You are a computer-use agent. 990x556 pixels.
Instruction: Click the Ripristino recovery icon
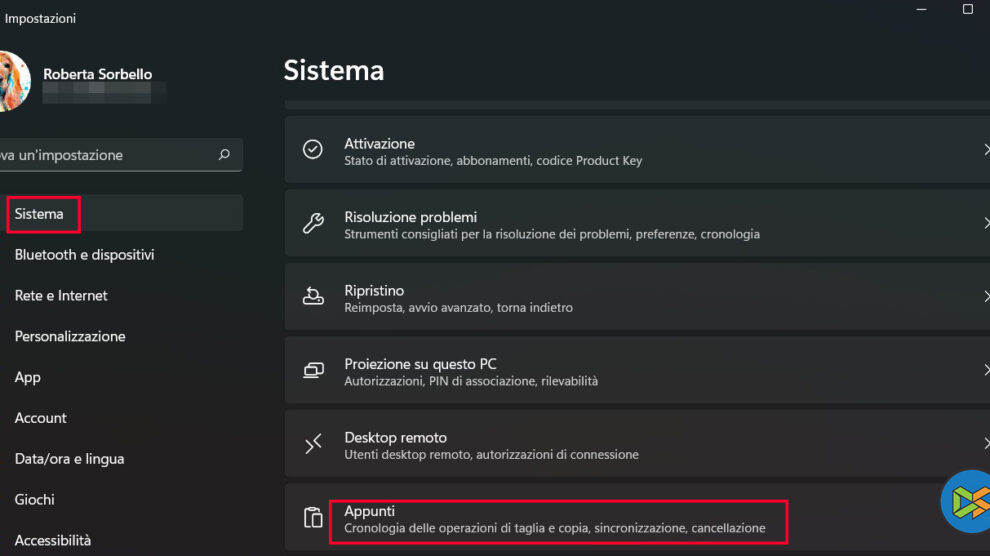tap(313, 297)
